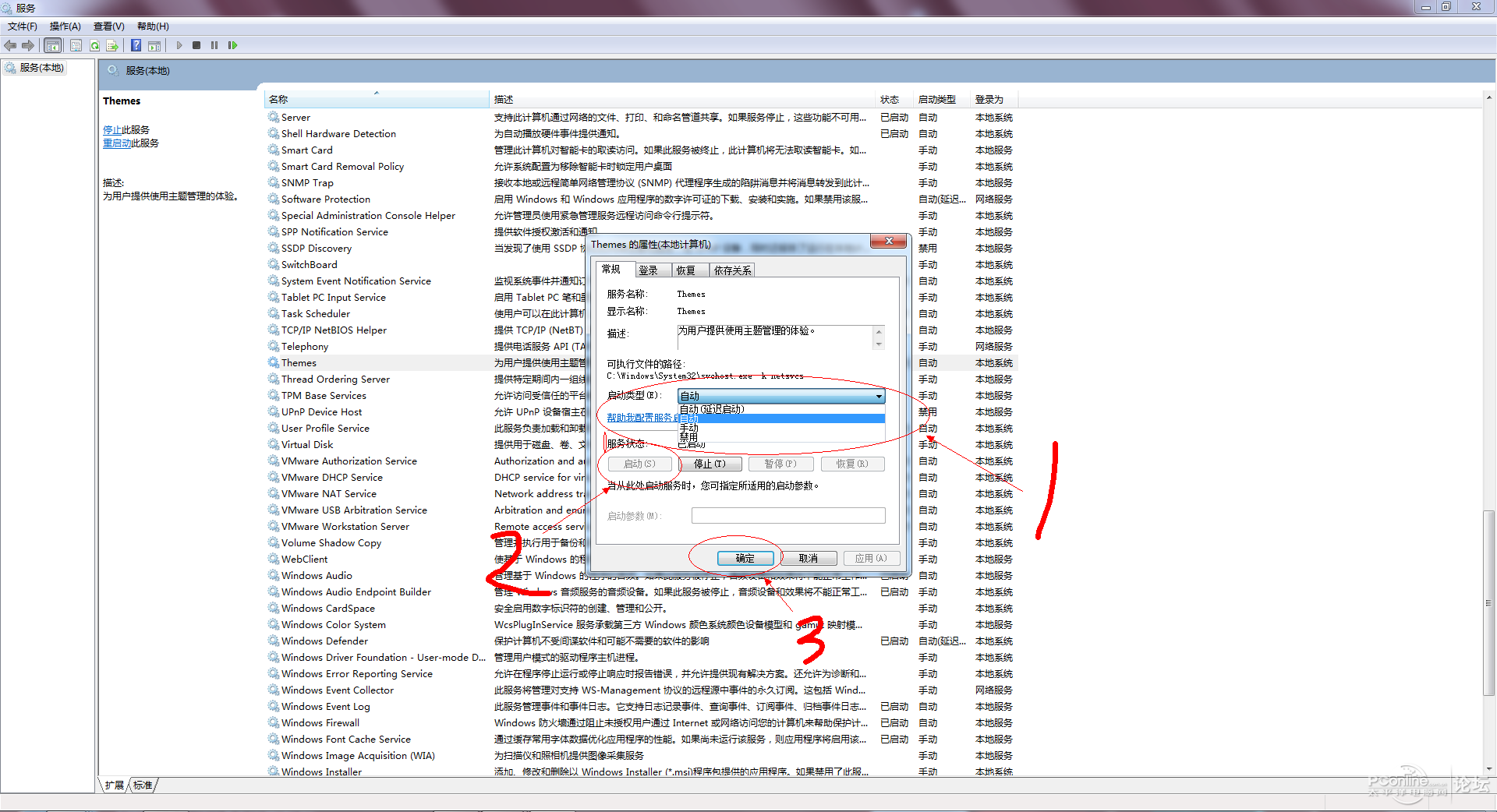The image size is (1497, 812).
Task: Choose 手动 from the startup type list
Action: click(x=781, y=428)
